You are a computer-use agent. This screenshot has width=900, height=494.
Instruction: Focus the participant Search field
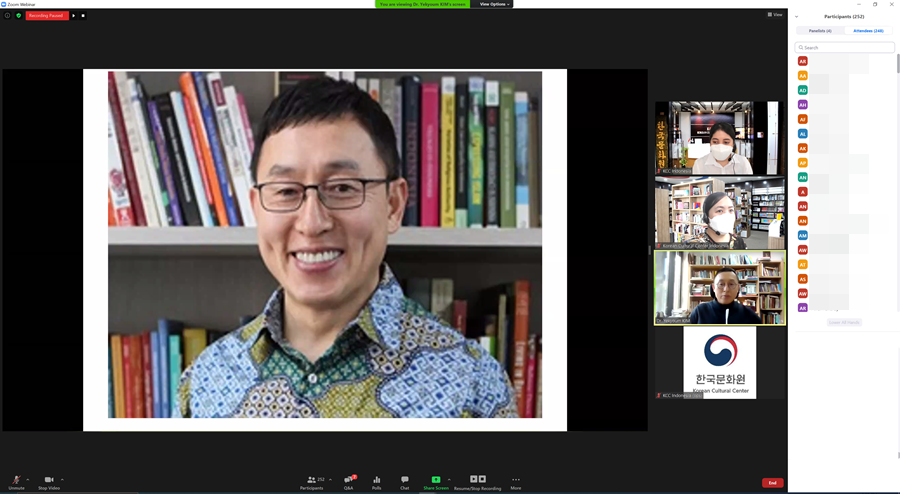pyautogui.click(x=844, y=48)
